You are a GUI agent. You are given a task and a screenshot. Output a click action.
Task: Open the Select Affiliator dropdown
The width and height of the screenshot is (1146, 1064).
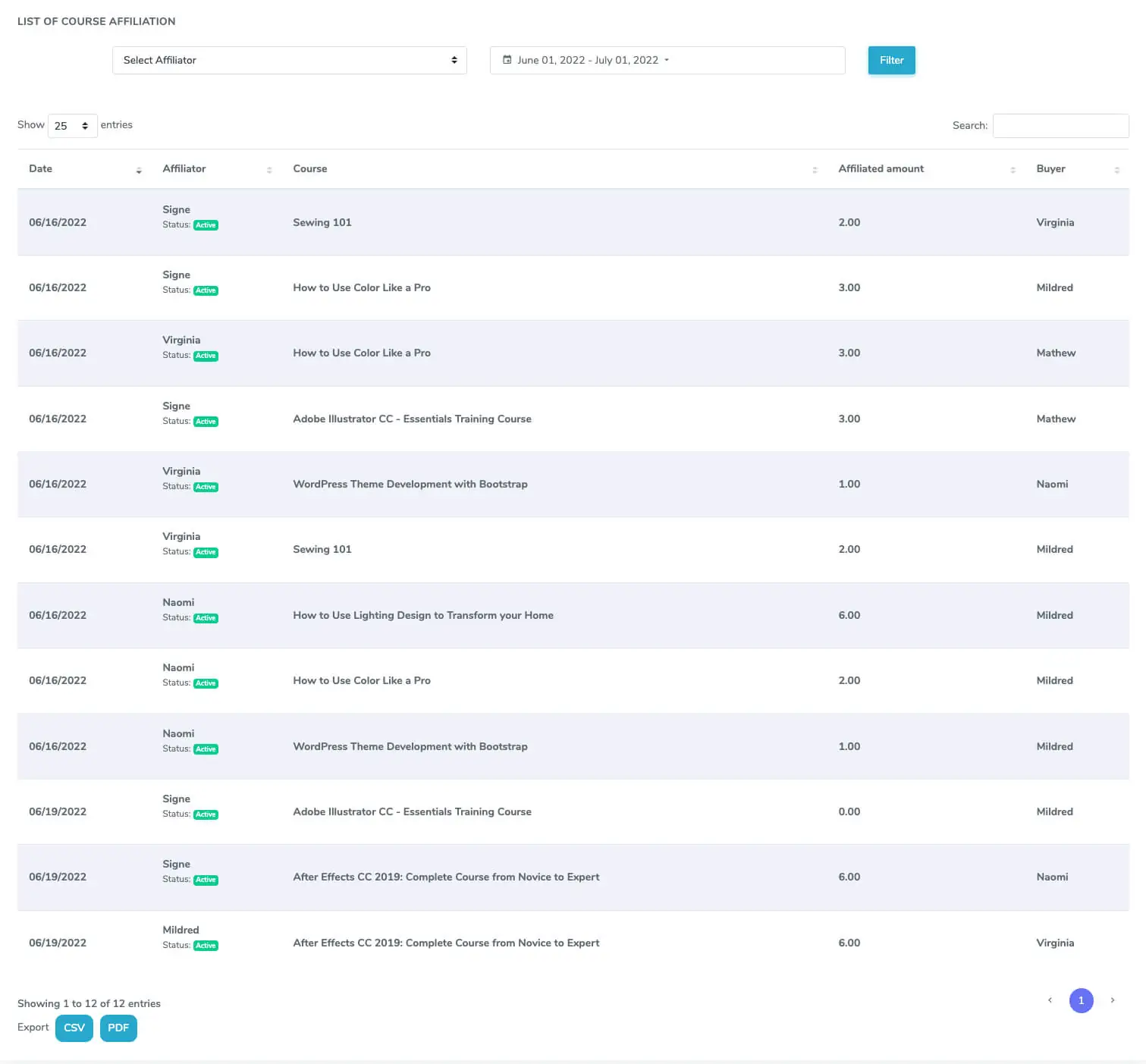point(289,60)
